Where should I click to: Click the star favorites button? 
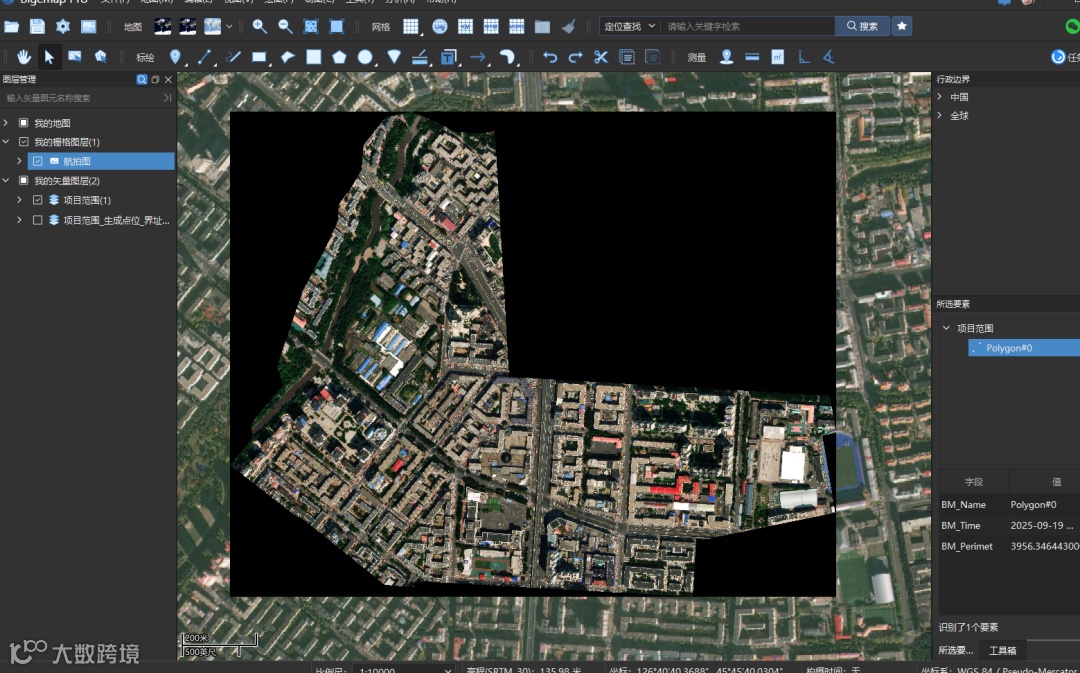[x=901, y=27]
